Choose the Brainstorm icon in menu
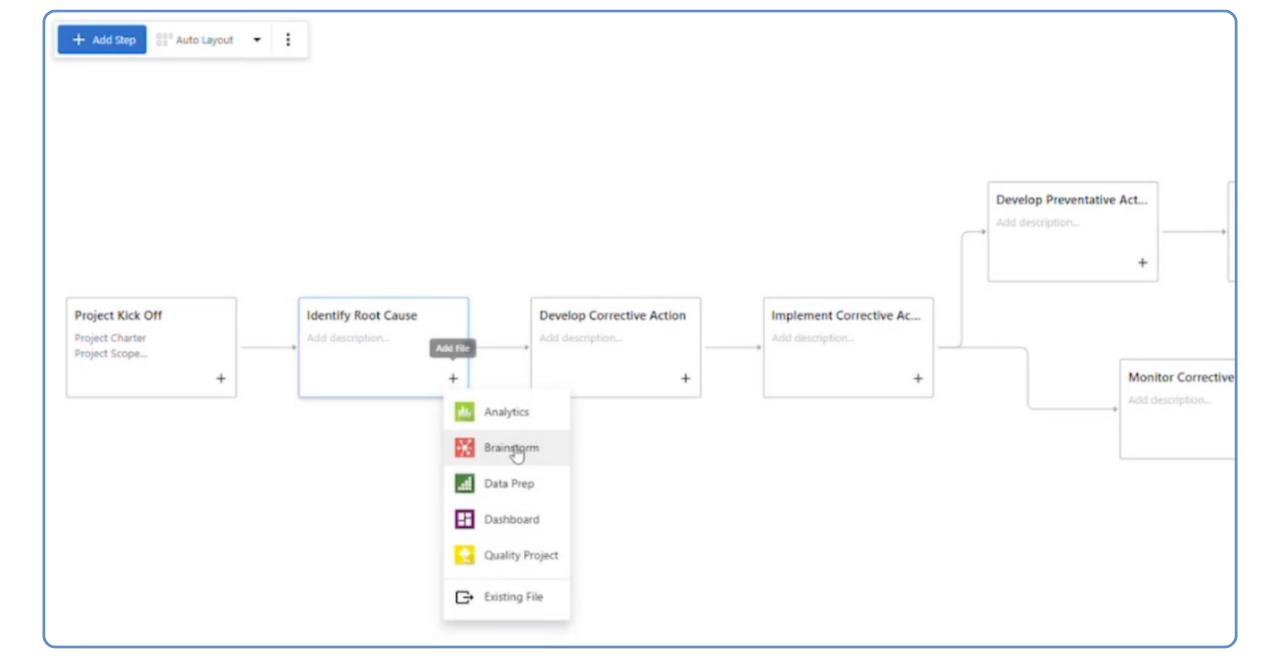This screenshot has height=658, width=1280. click(x=463, y=447)
